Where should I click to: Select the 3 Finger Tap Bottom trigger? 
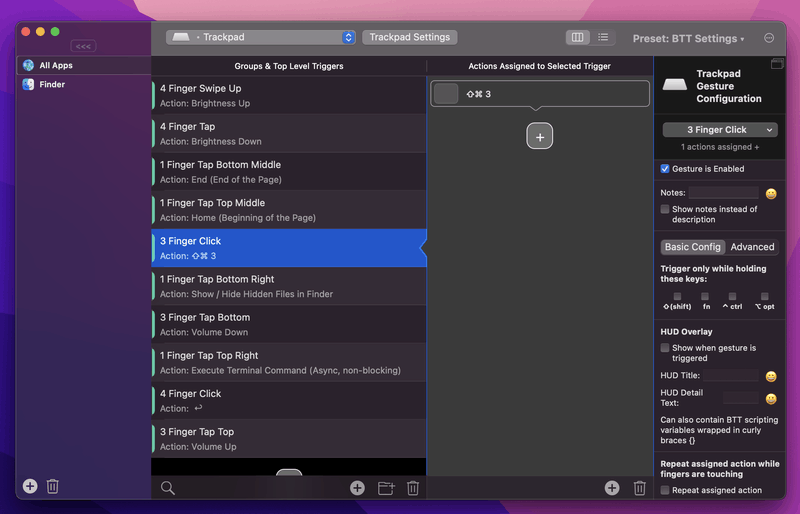pyautogui.click(x=289, y=325)
